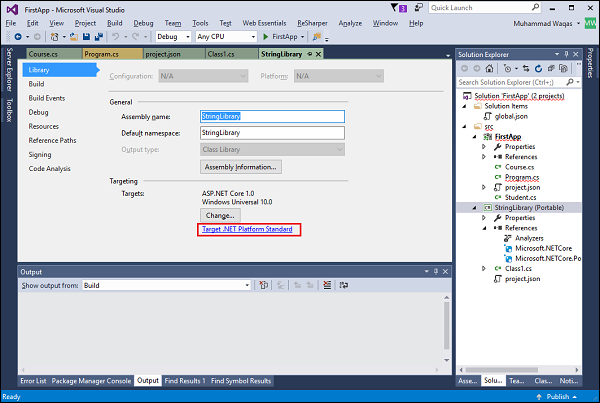Click the Assembly Information button

point(241,167)
